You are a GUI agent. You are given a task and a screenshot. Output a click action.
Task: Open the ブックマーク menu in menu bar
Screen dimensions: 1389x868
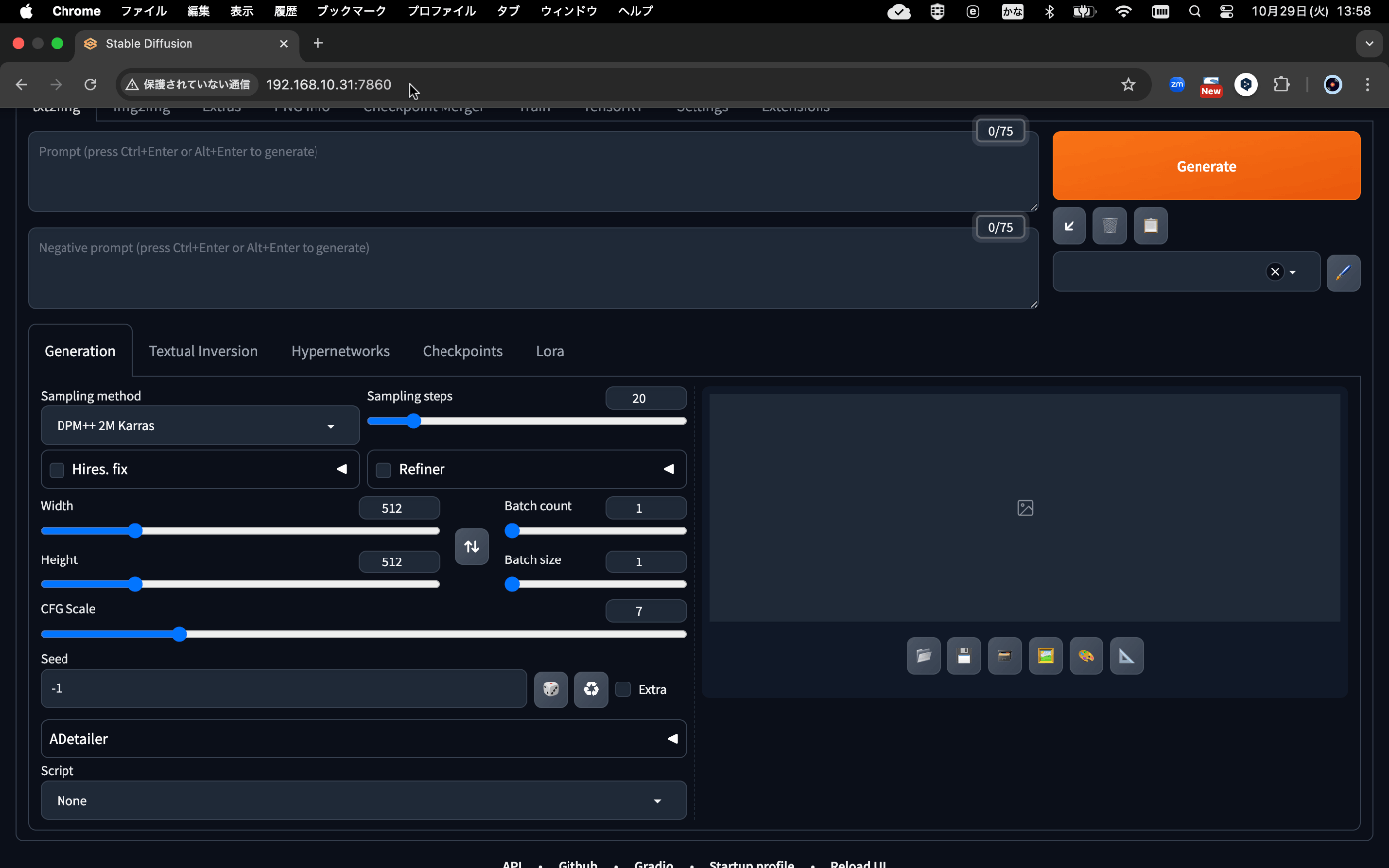coord(351,11)
